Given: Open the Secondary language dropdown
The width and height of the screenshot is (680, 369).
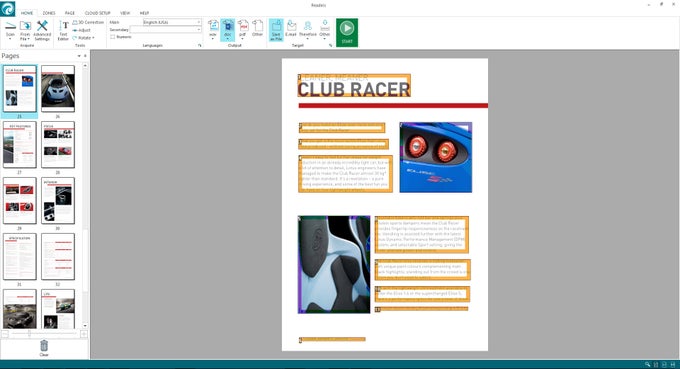Looking at the screenshot, I should [166, 29].
